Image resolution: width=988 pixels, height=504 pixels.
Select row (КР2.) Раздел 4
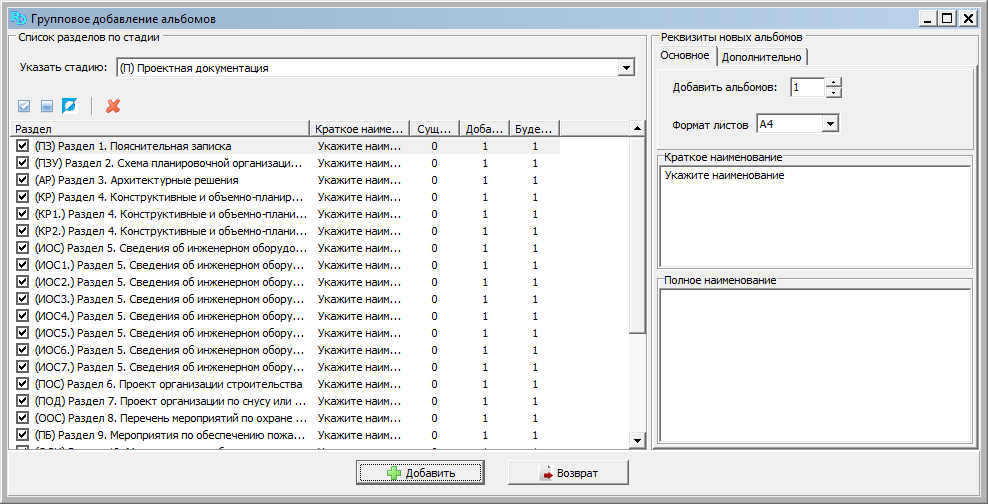(285, 231)
